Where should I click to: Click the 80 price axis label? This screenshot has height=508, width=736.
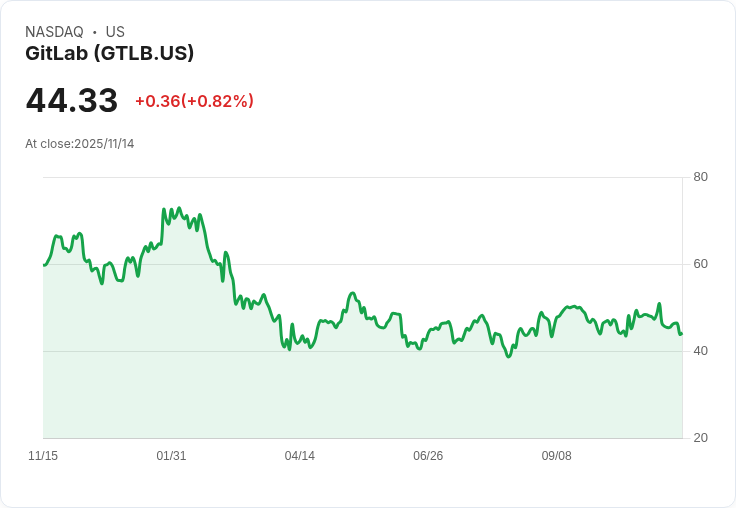[700, 177]
